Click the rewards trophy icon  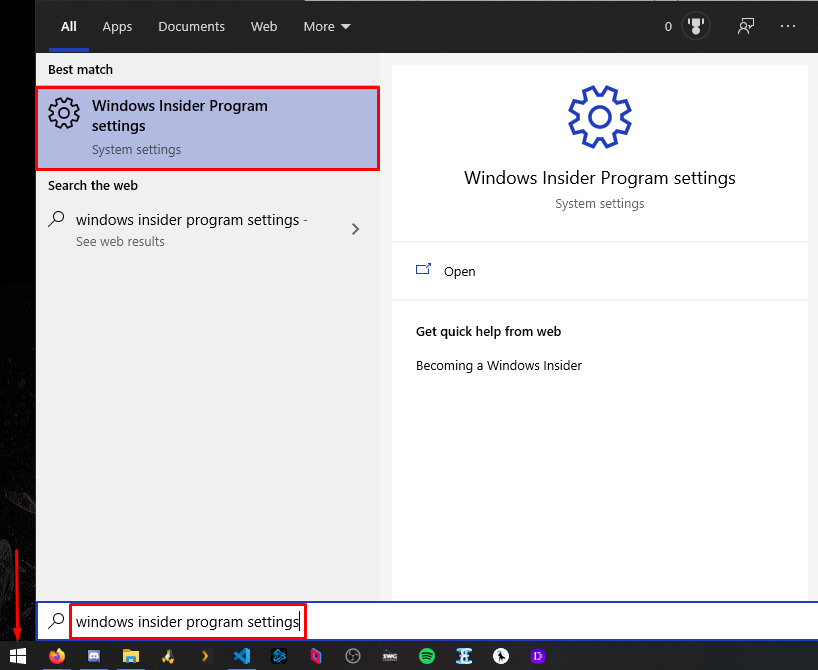696,26
